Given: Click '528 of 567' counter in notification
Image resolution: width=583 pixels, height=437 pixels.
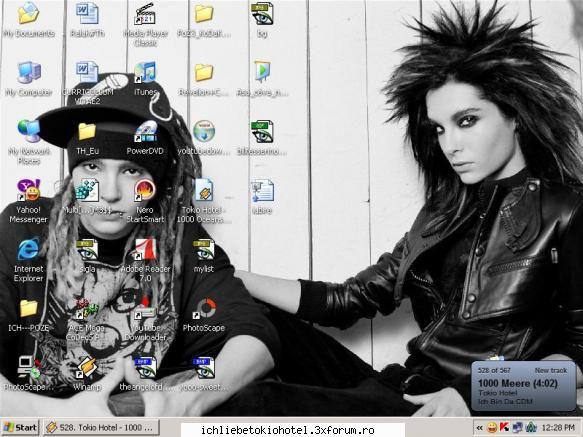Looking at the screenshot, I should coord(494,370).
